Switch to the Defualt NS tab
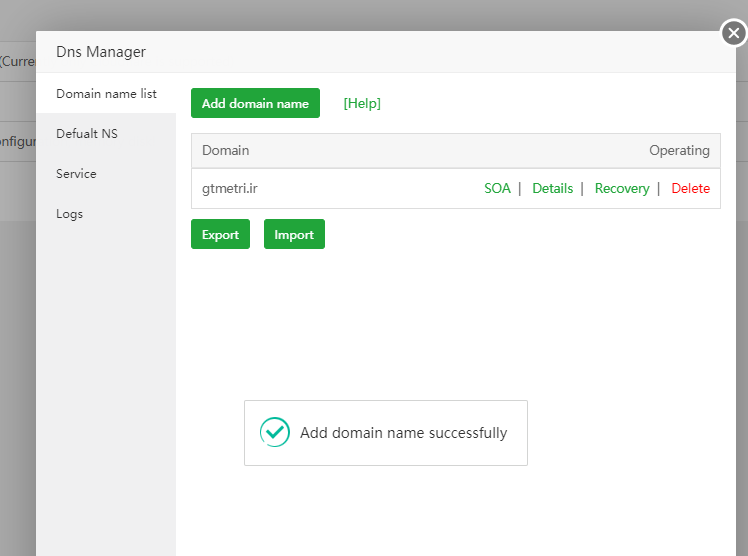This screenshot has width=748, height=556. 87,134
